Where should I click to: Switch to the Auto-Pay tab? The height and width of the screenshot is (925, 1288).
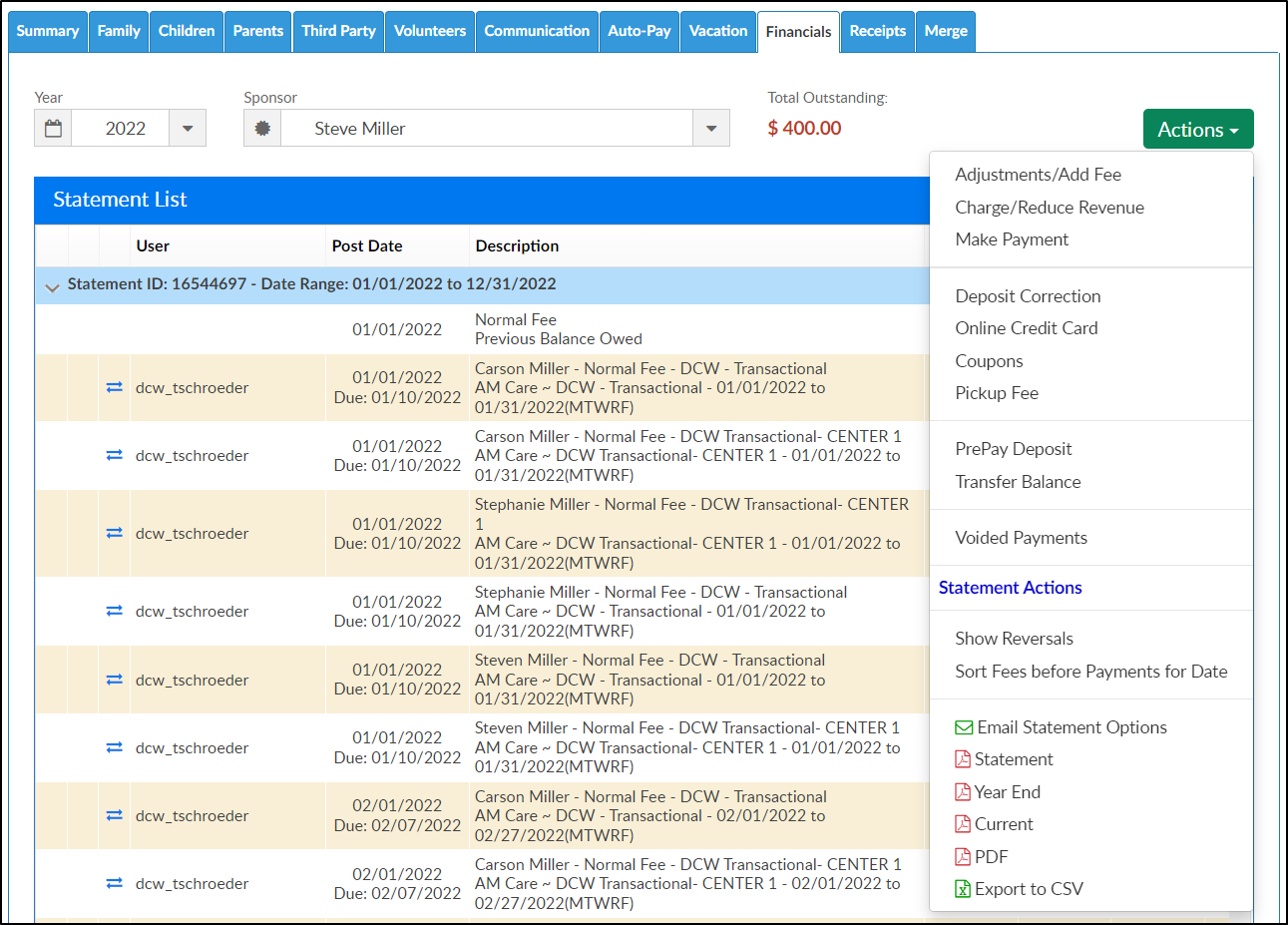point(640,31)
